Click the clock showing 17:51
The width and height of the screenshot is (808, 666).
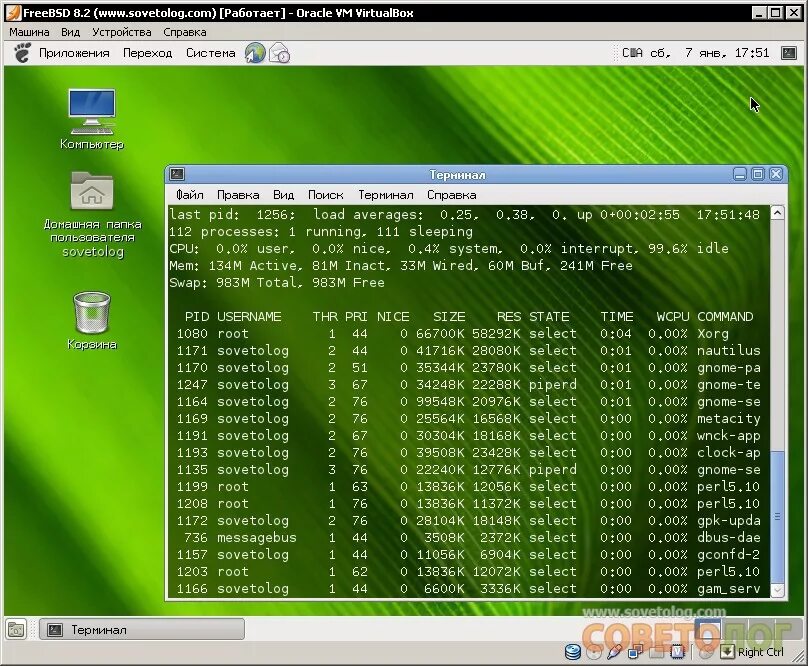tap(710, 53)
